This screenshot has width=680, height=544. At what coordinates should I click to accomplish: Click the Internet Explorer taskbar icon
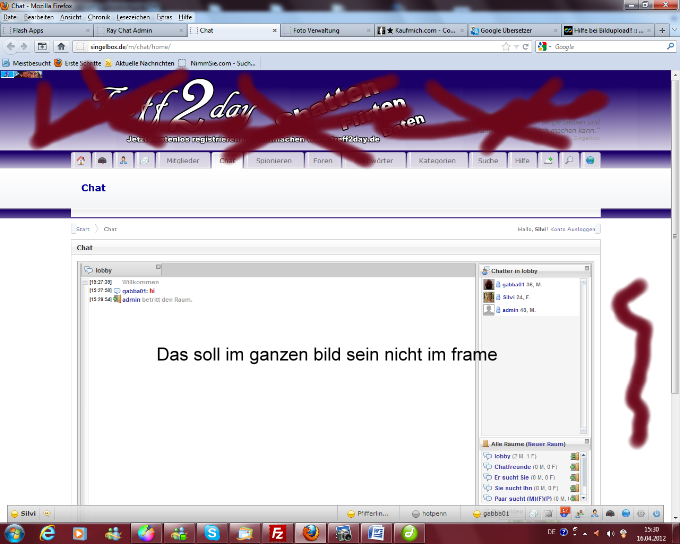coord(47,532)
